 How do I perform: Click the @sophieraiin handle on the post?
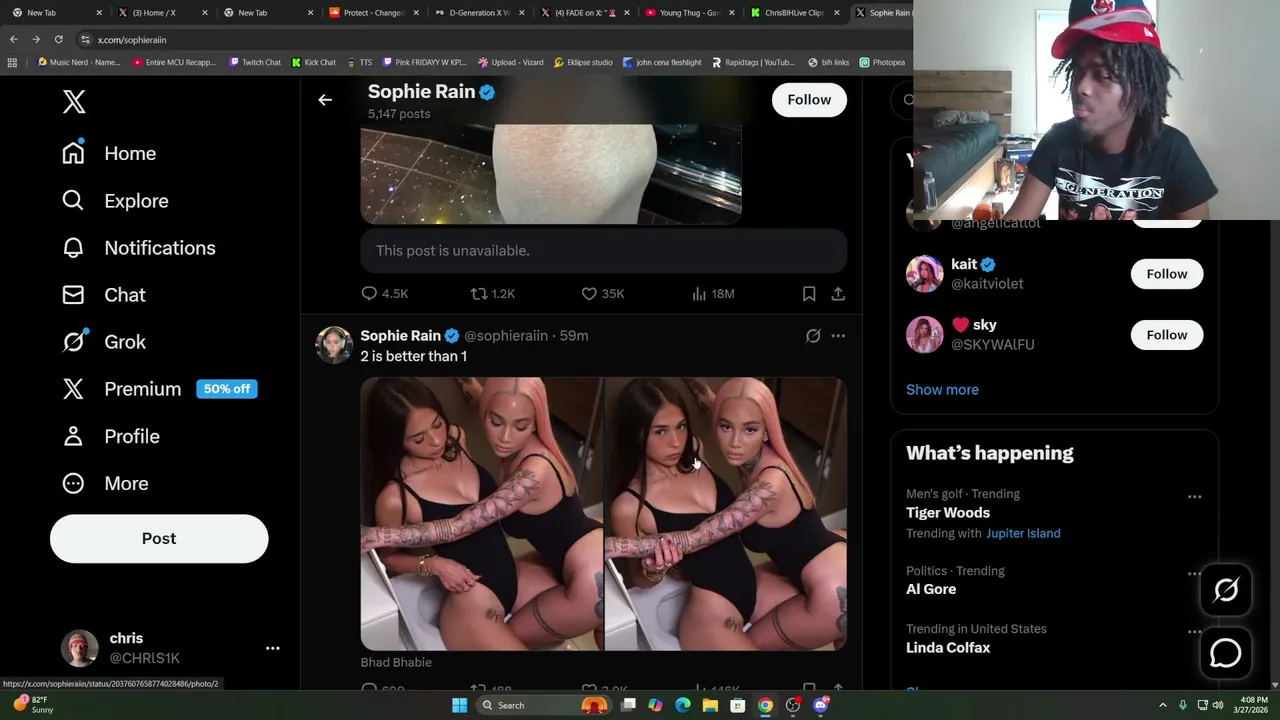click(505, 336)
